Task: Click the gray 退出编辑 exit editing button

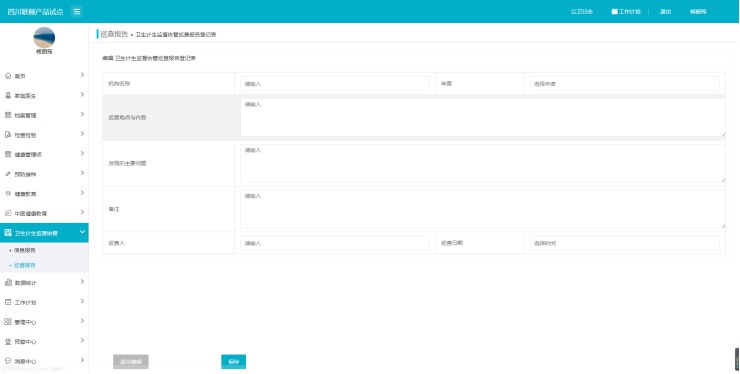Action: (x=131, y=362)
